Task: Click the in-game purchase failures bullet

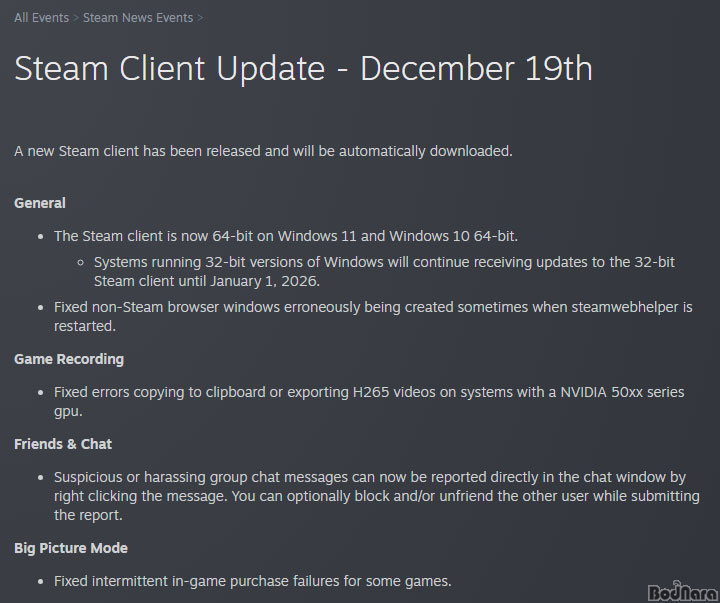Action: [x=253, y=581]
